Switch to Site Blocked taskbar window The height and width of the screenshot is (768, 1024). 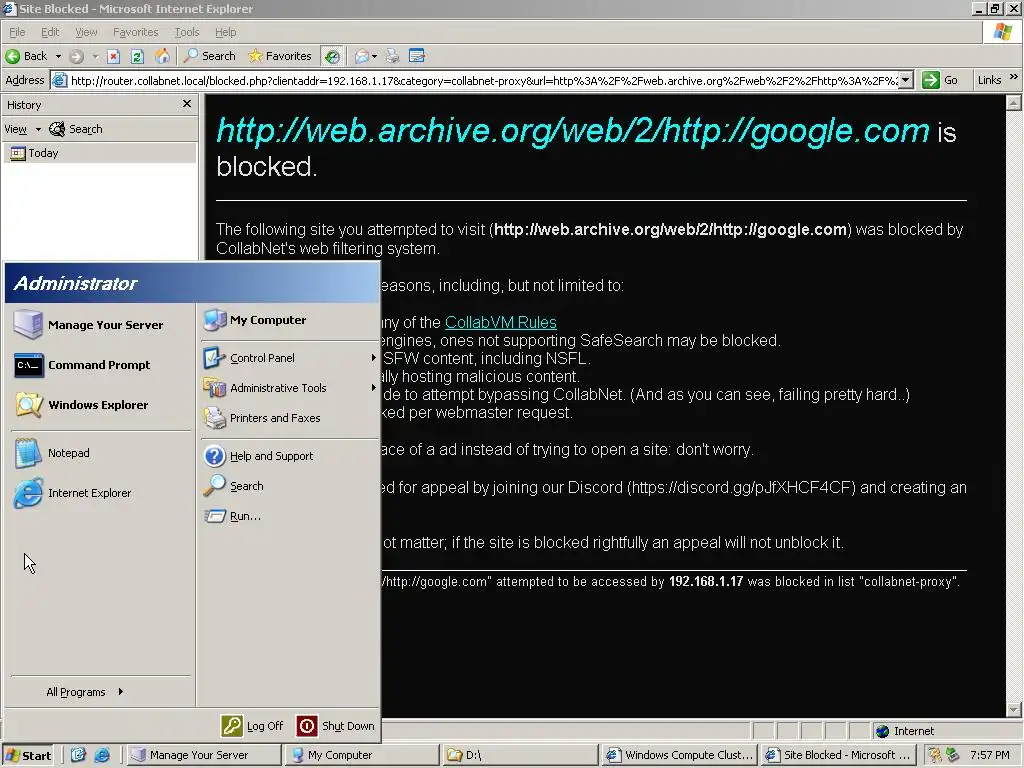[x=838, y=755]
